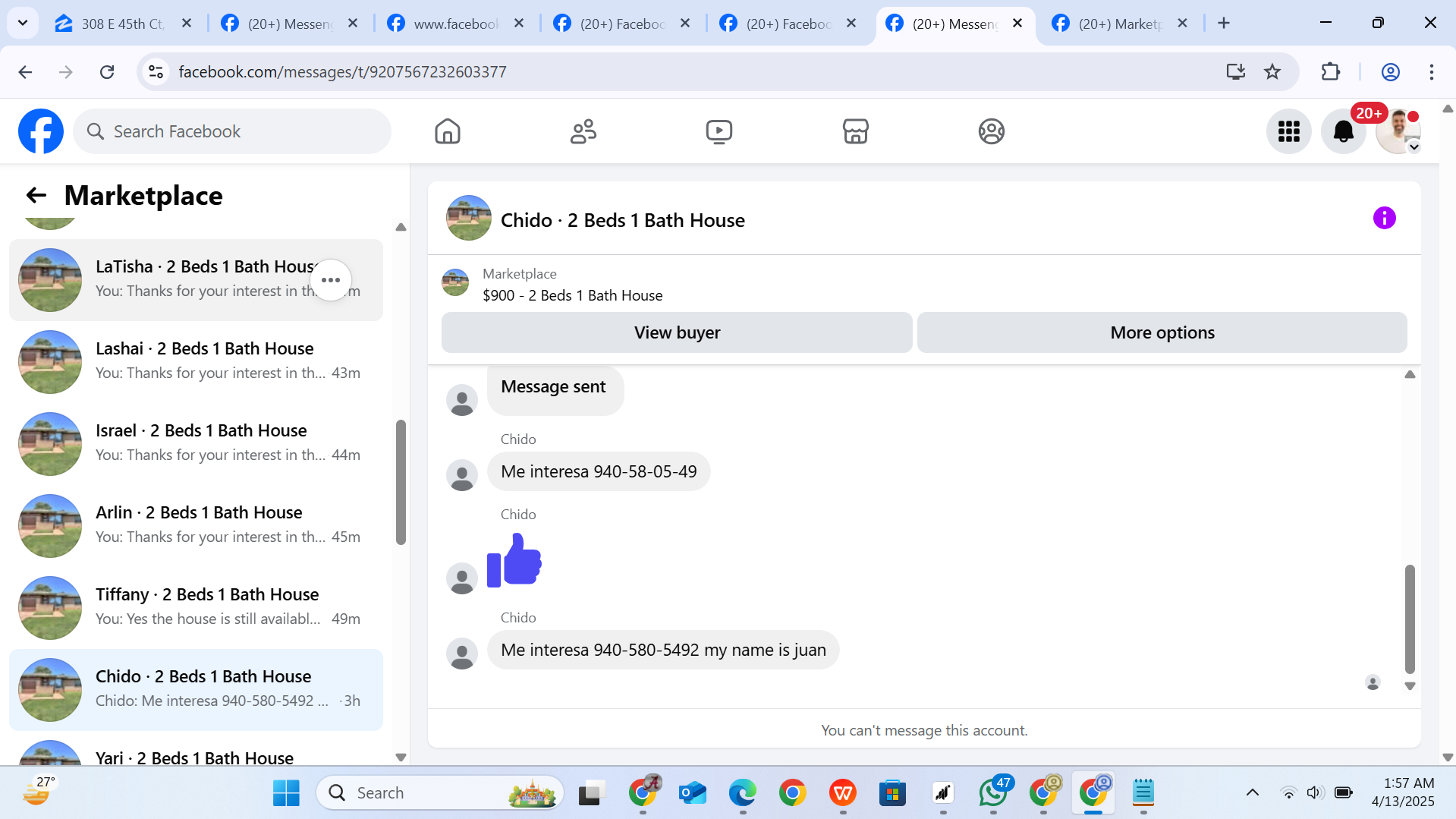The image size is (1456, 819).
Task: Click the More options button
Action: [x=1162, y=332]
